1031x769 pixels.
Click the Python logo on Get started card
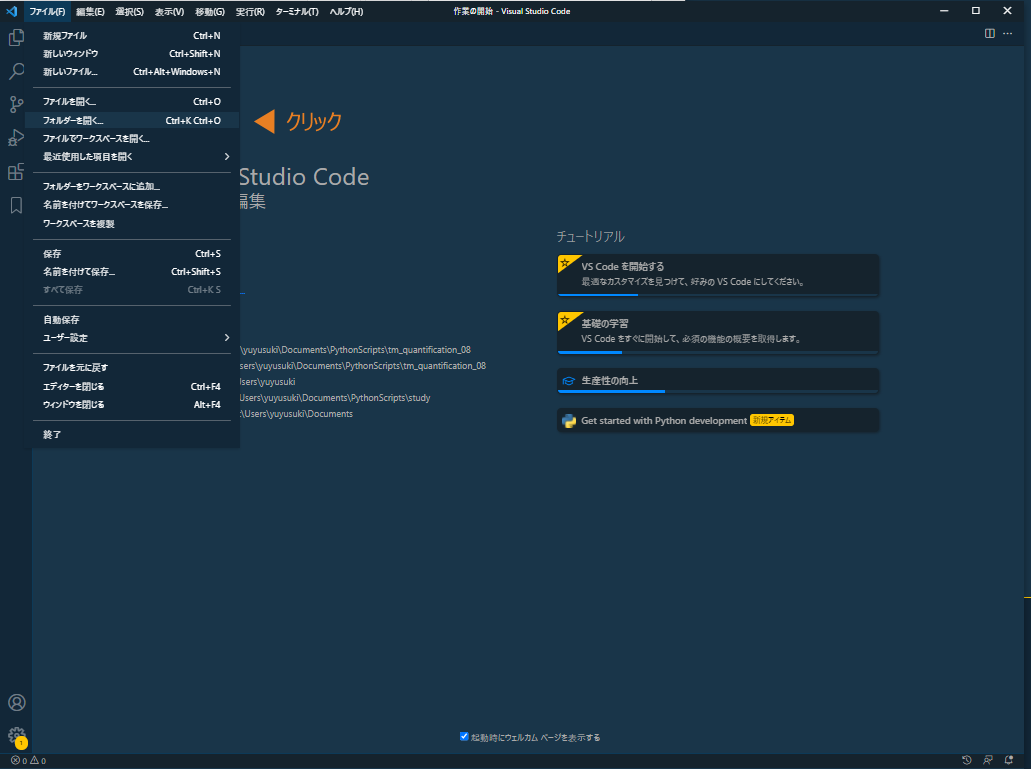pos(569,421)
